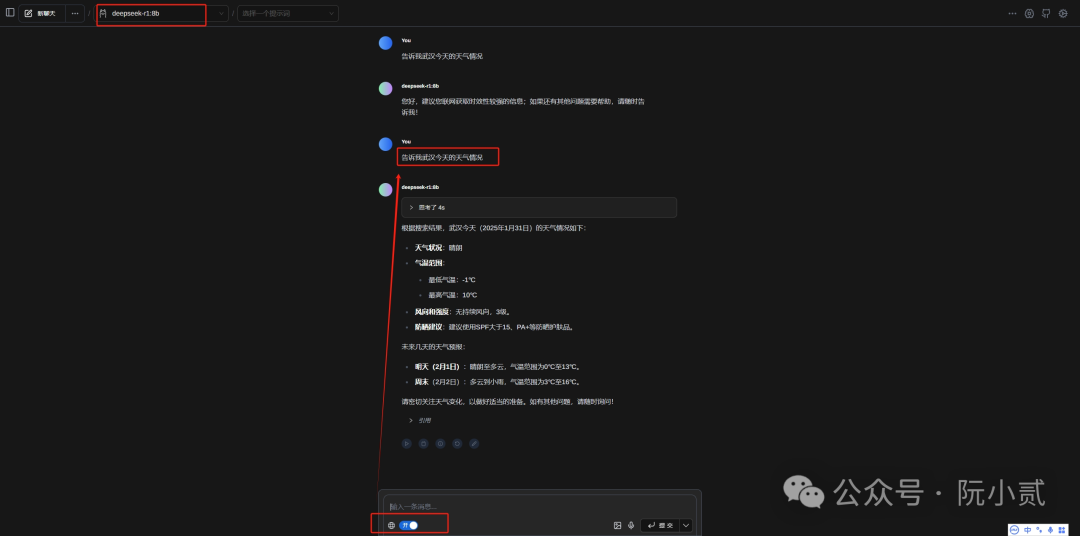Open the GitHub icon in header
This screenshot has width=1080, height=536.
pyautogui.click(x=1046, y=13)
